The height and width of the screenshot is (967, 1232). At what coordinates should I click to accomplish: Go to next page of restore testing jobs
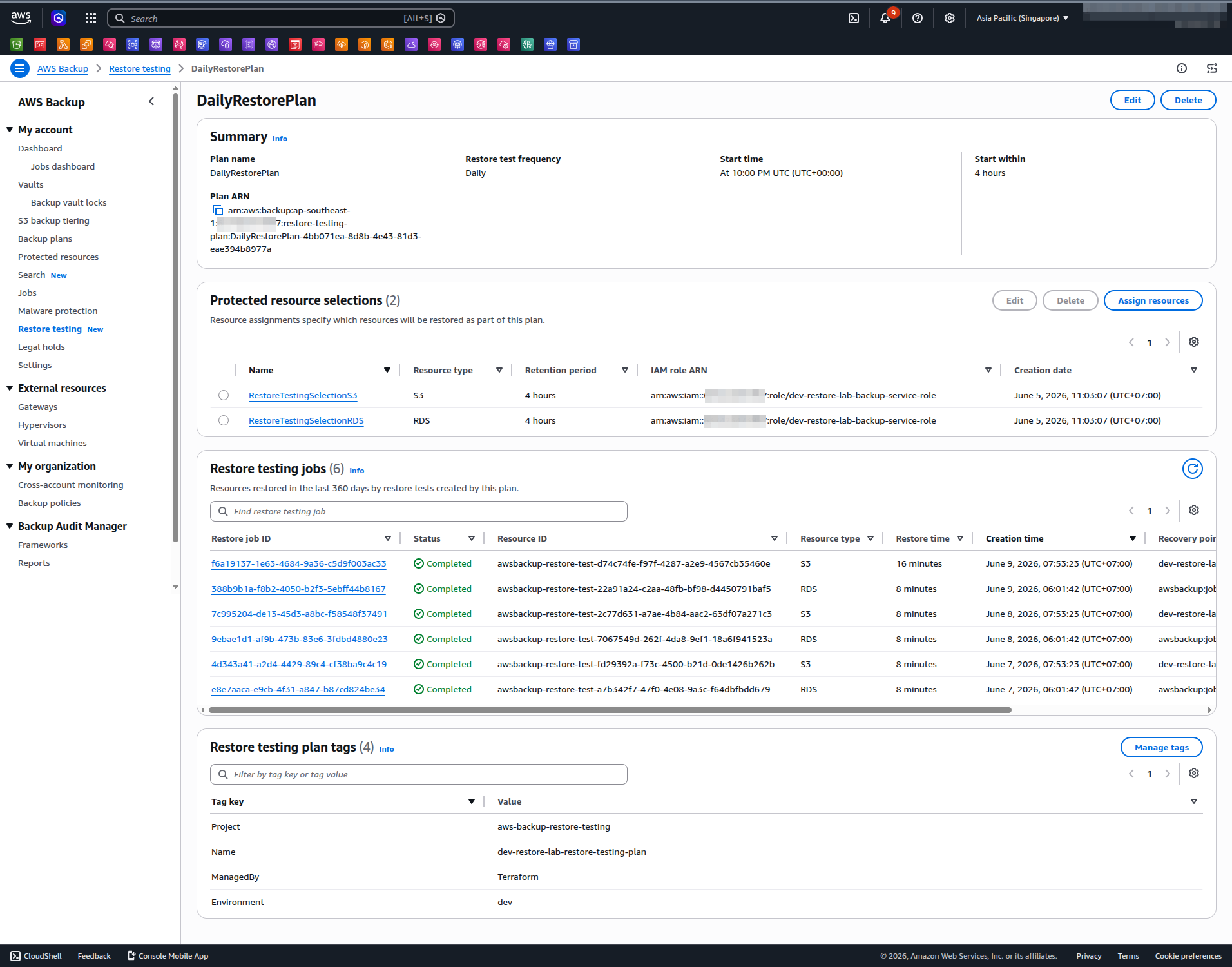(x=1168, y=511)
